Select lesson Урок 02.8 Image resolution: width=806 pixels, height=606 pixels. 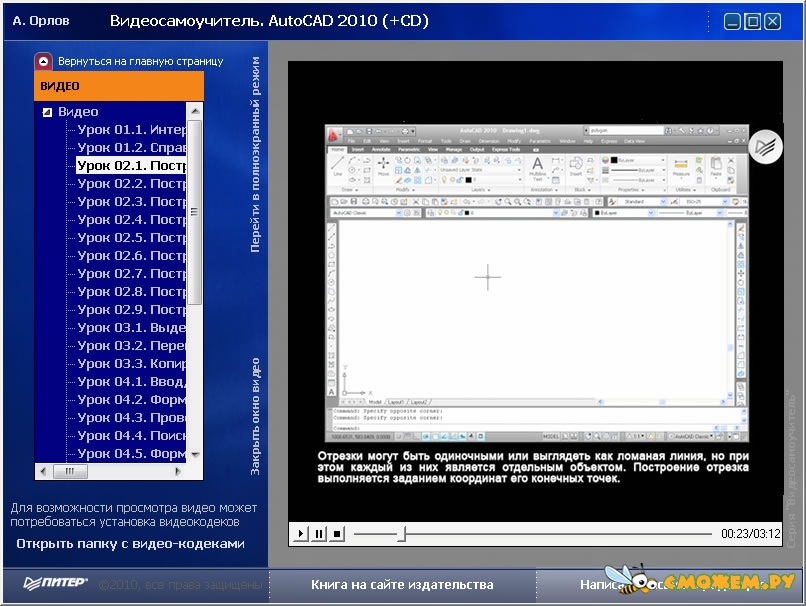(132, 291)
